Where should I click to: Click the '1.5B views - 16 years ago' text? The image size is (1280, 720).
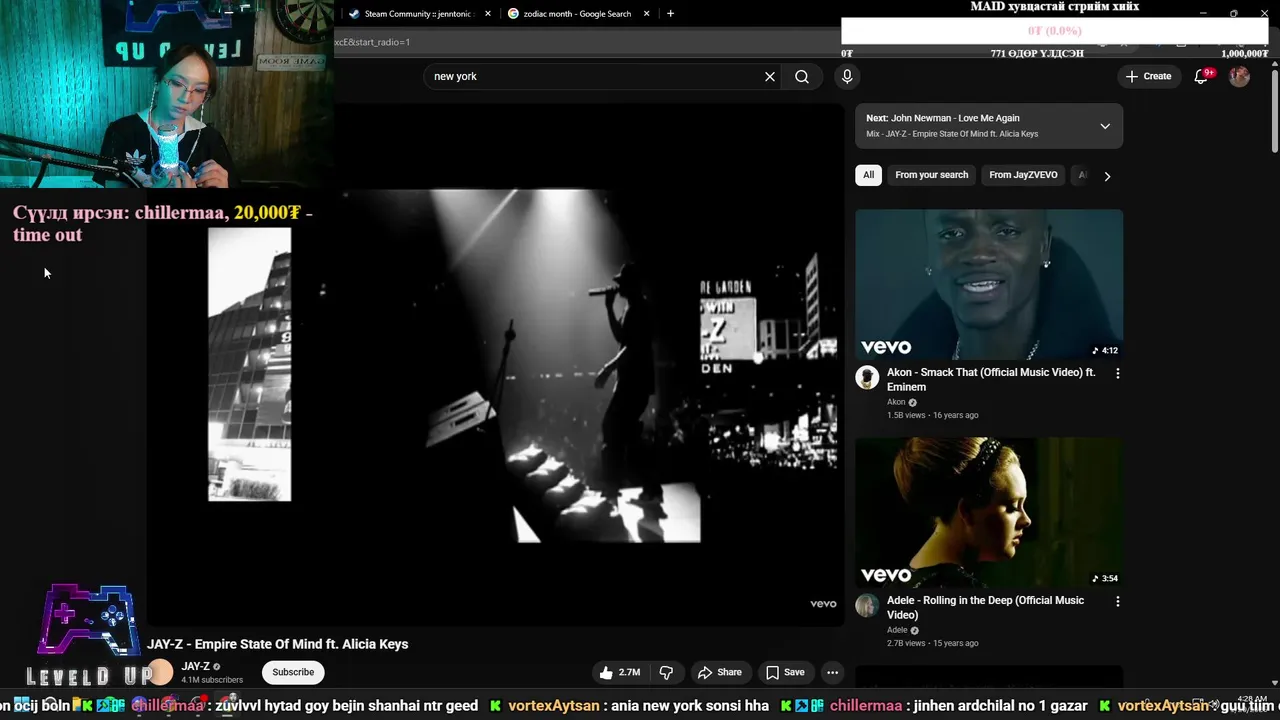tap(932, 415)
